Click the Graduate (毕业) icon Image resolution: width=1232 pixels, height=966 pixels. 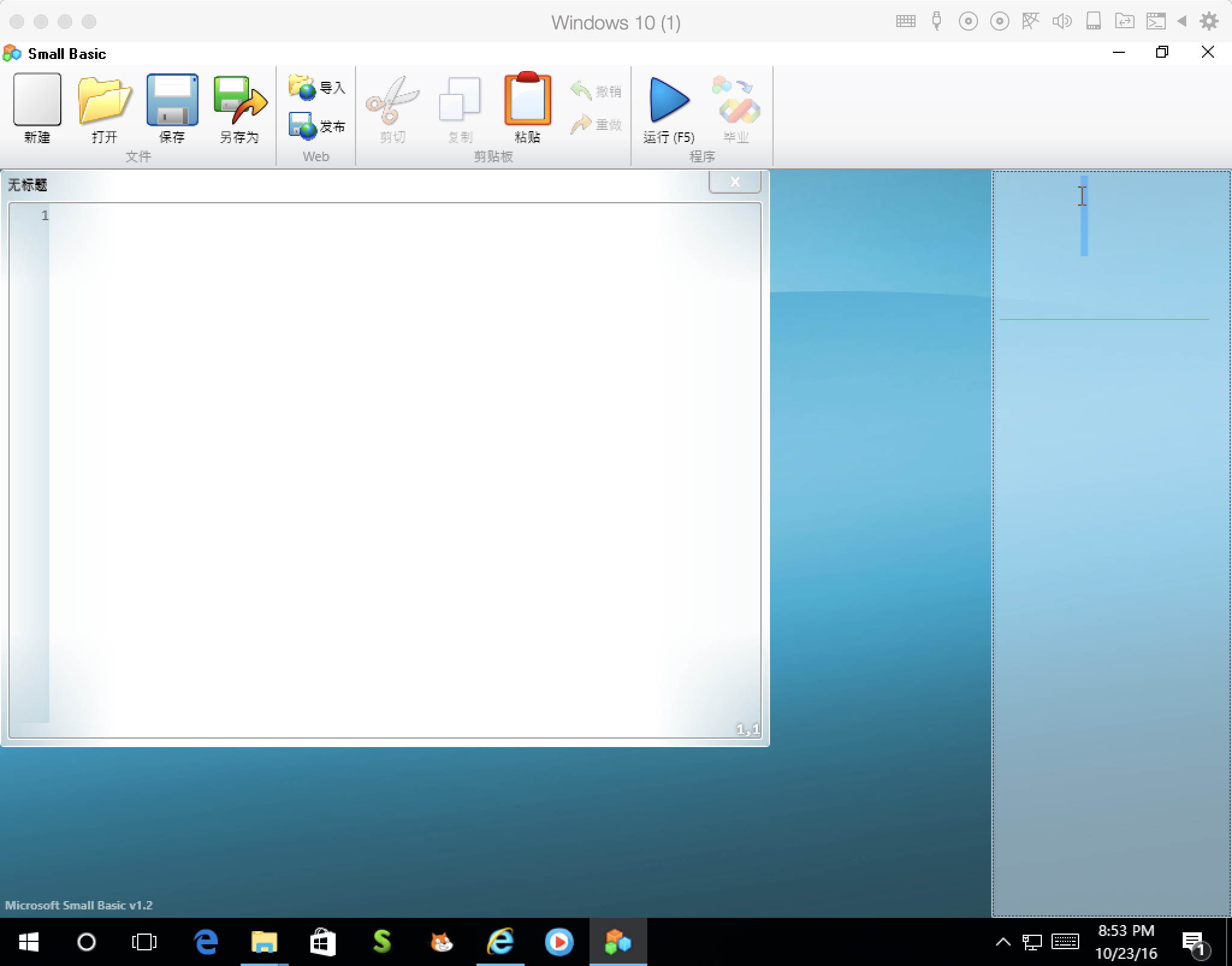[x=736, y=100]
